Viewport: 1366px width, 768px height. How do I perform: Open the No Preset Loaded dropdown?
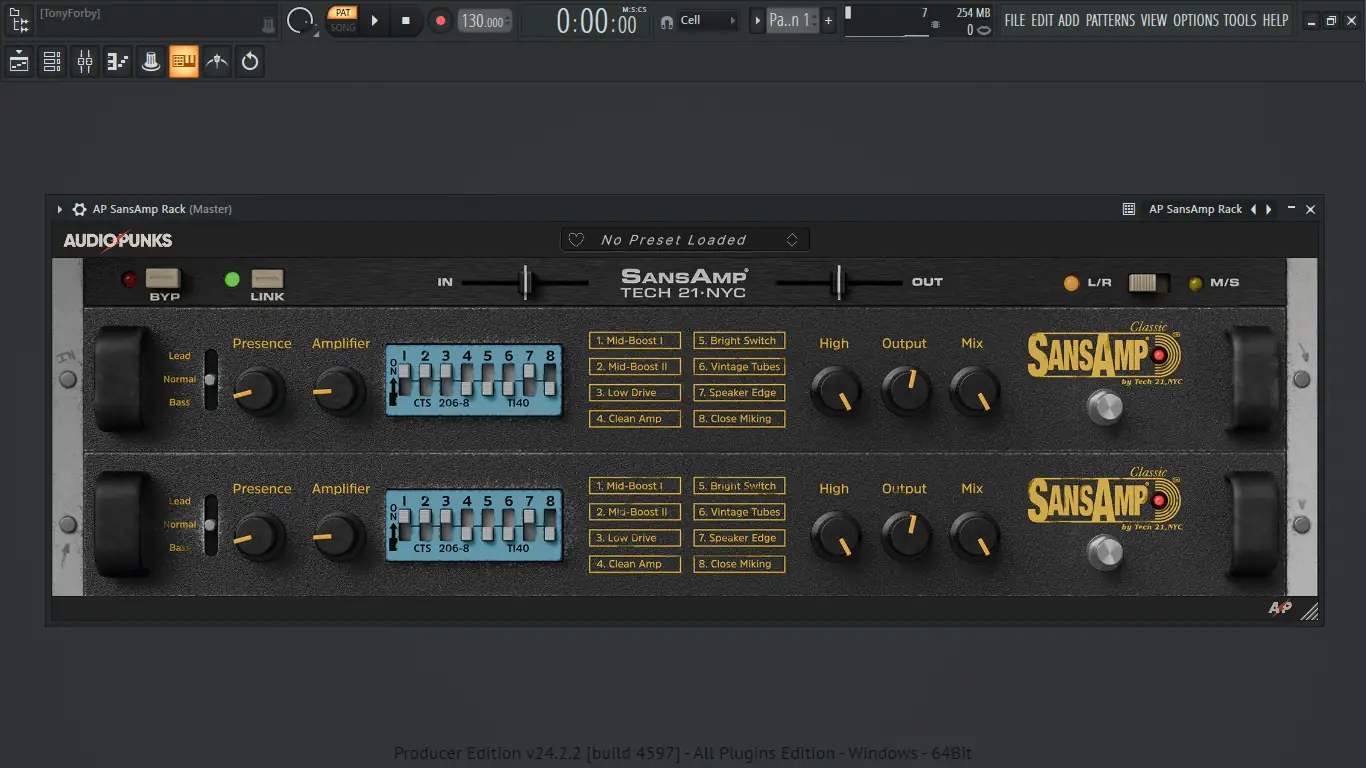[685, 240]
